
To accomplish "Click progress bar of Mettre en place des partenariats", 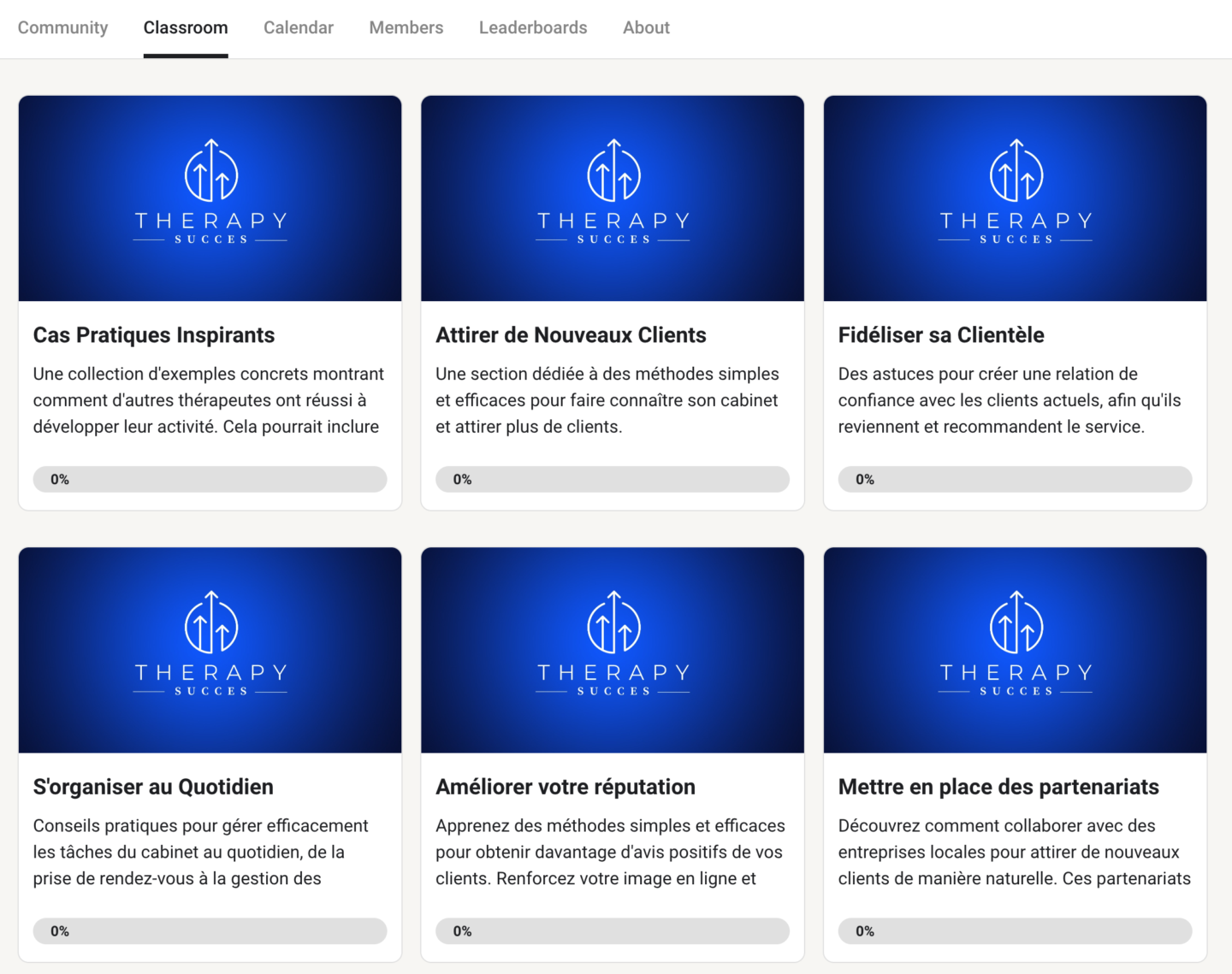I will tap(1016, 930).
